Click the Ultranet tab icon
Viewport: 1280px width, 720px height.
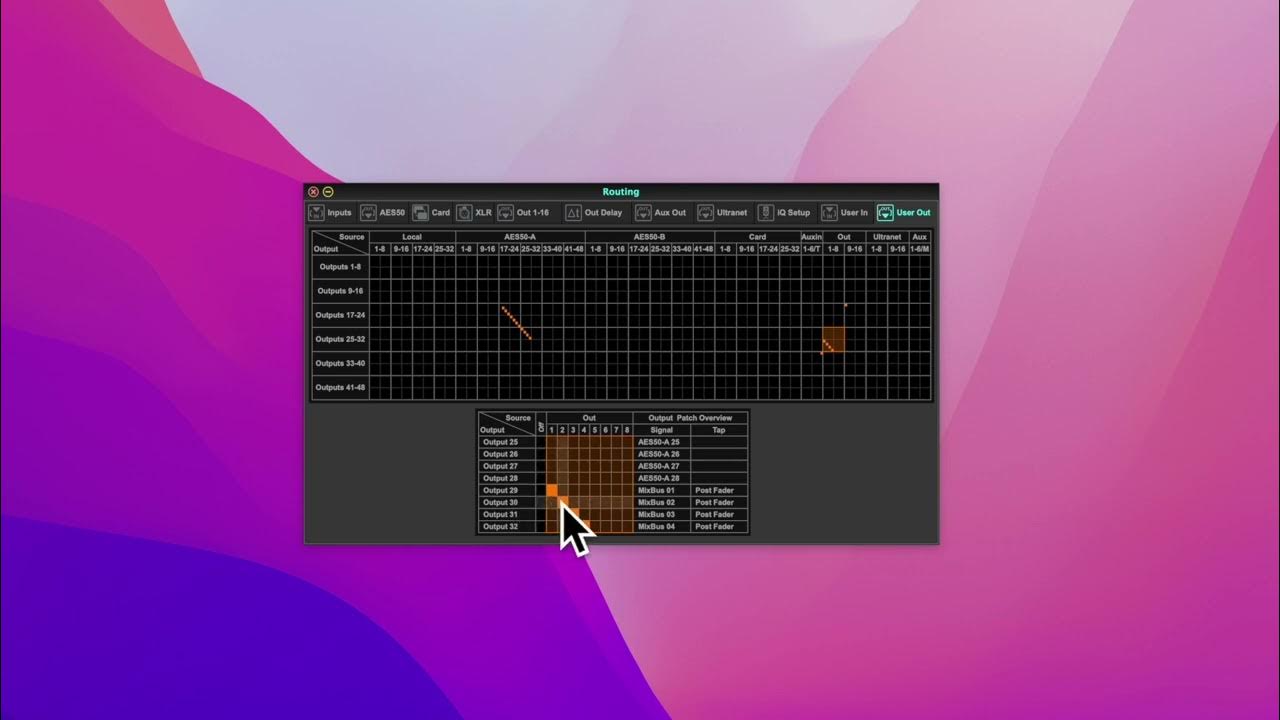706,213
